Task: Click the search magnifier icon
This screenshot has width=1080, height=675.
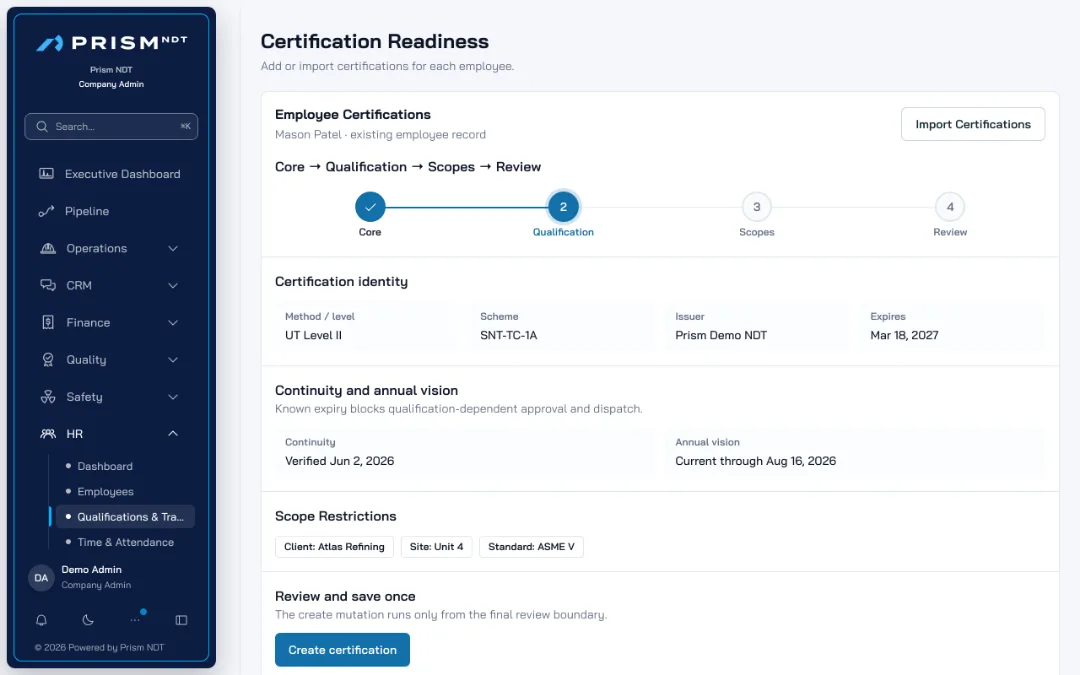Action: click(x=42, y=127)
